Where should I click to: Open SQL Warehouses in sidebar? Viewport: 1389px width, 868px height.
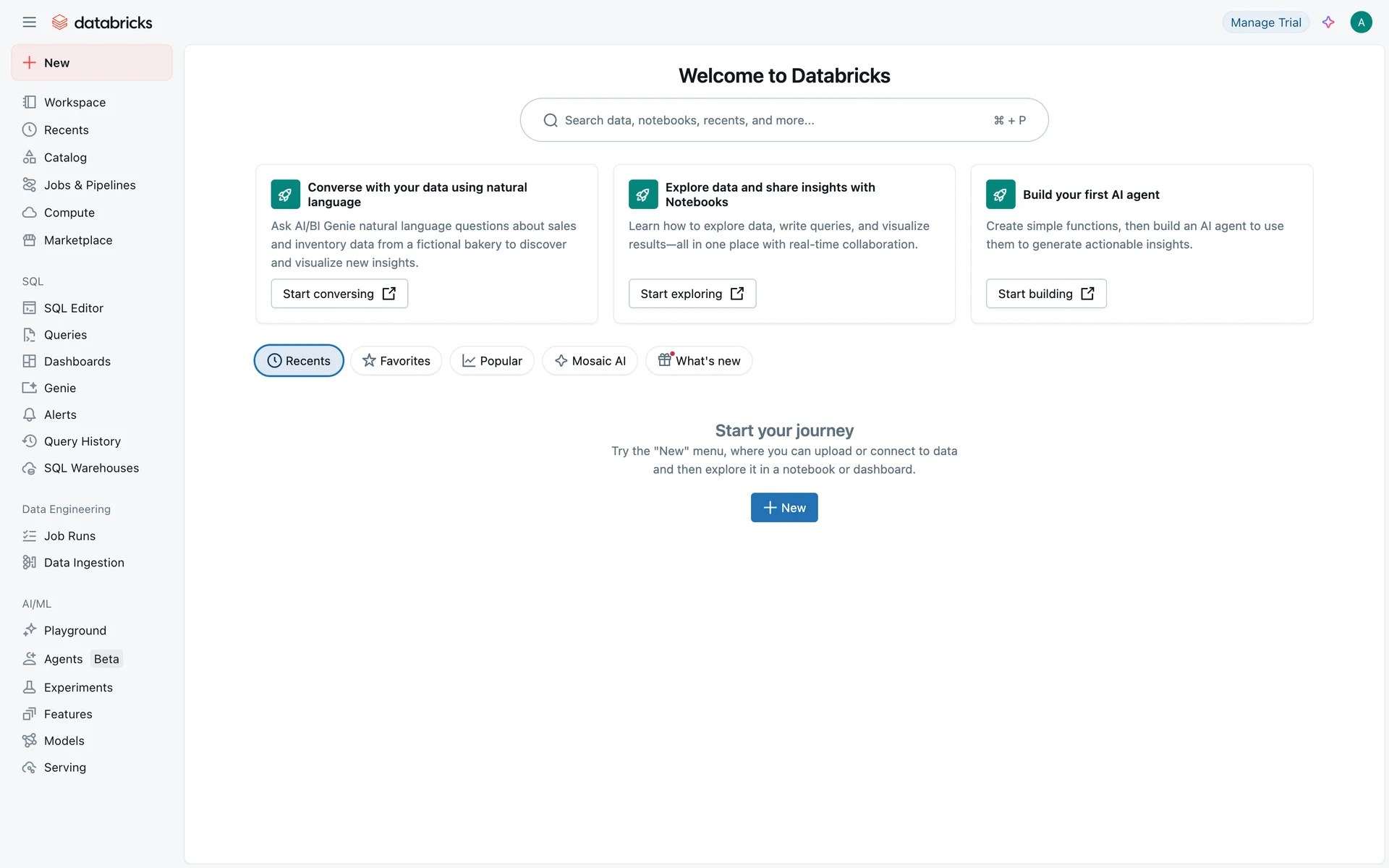(90, 468)
